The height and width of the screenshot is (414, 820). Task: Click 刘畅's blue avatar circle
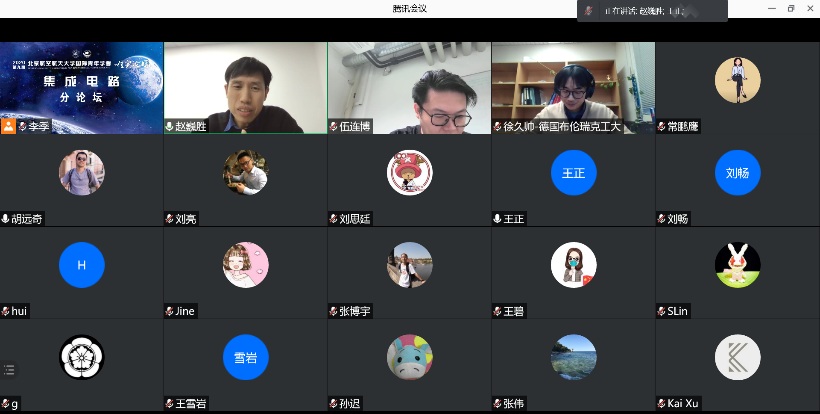(737, 173)
